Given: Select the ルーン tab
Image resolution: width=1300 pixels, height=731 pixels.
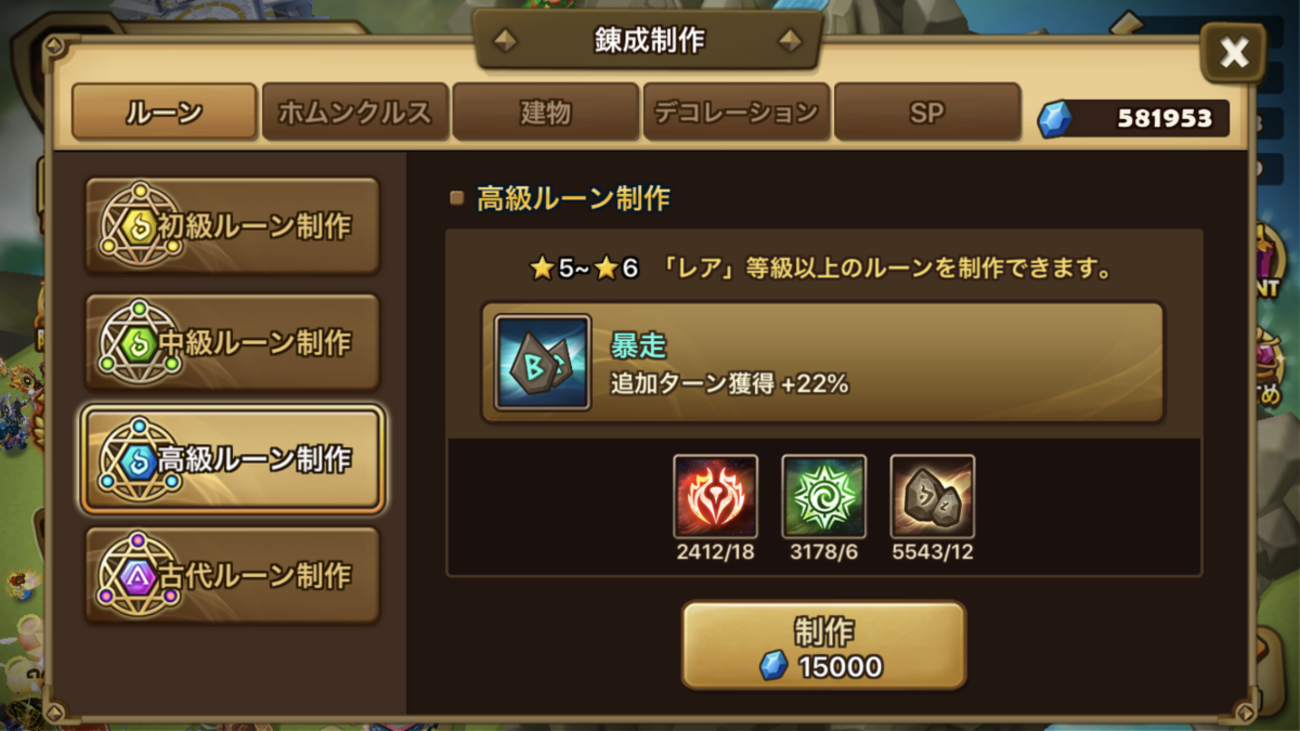Looking at the screenshot, I should pos(164,112).
